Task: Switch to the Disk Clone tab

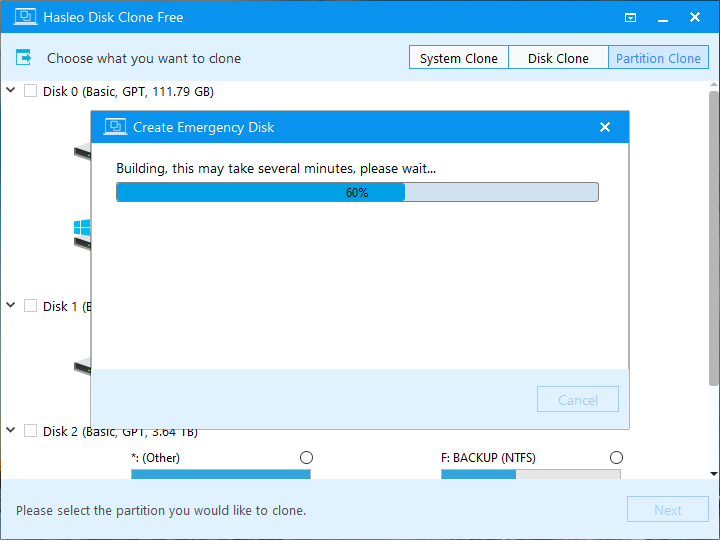Action: pos(558,57)
